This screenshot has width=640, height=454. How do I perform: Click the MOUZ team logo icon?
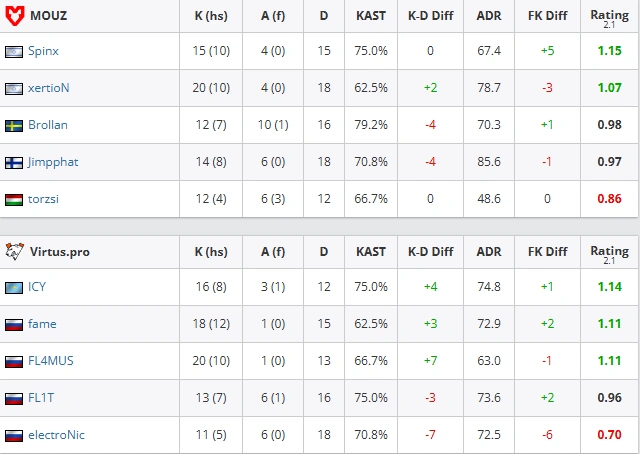pos(15,16)
